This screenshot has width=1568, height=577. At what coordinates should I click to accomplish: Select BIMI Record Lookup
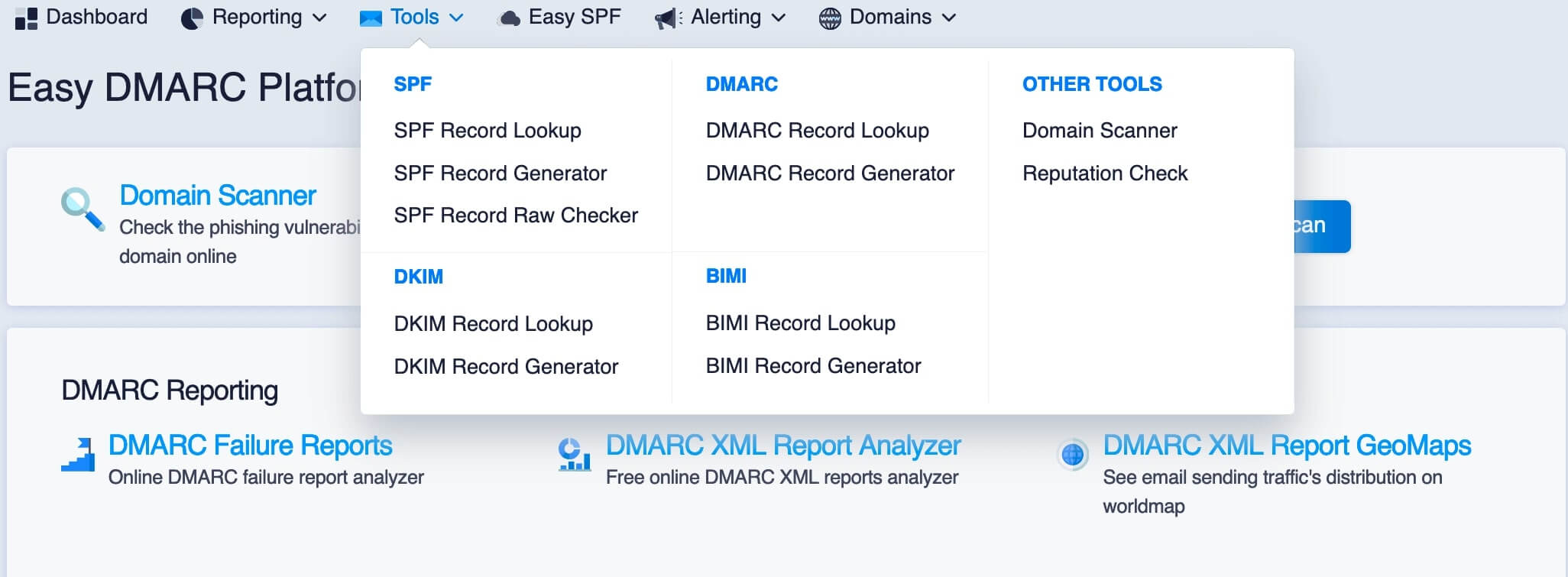pyautogui.click(x=801, y=323)
